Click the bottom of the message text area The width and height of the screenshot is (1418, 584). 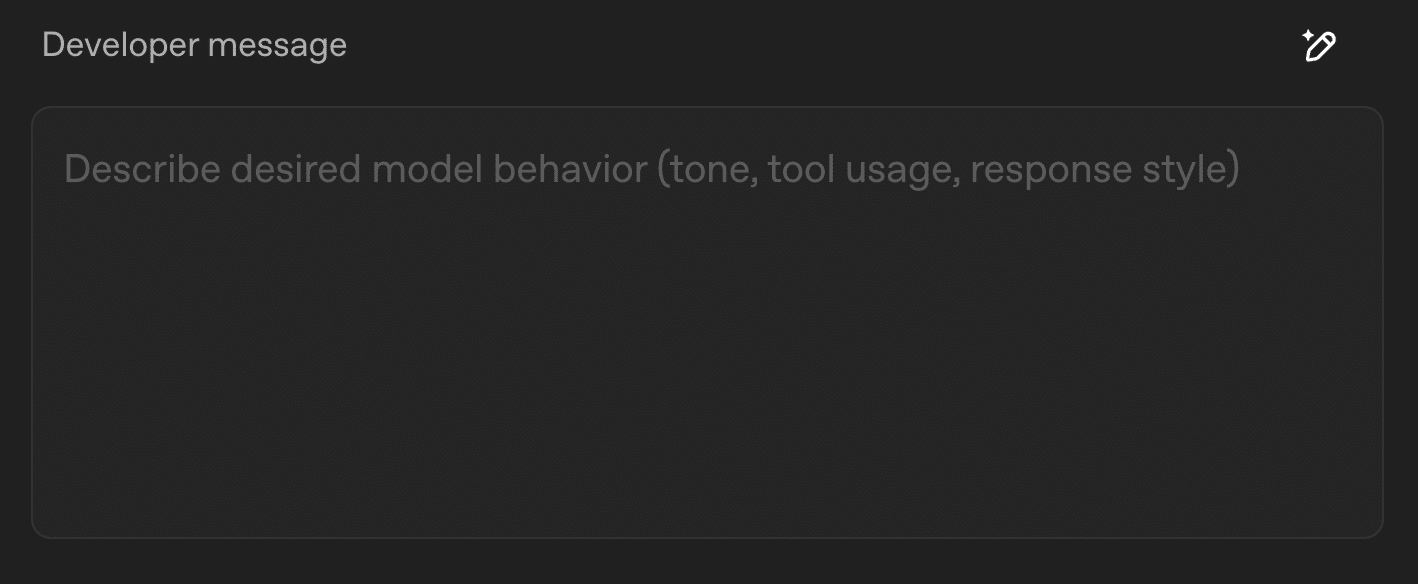pos(707,505)
